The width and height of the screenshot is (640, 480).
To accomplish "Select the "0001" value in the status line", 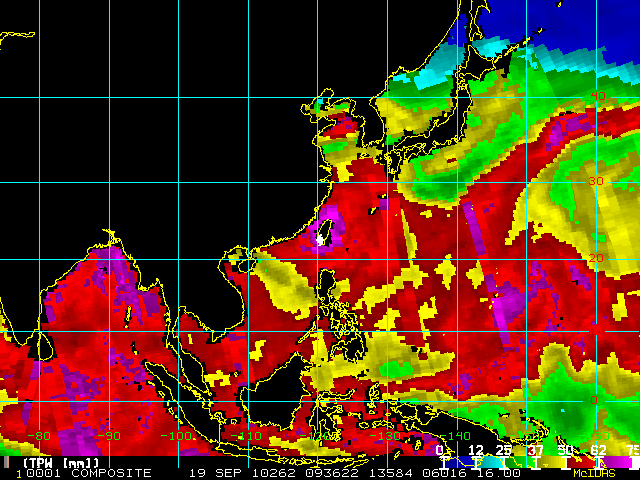I will pyautogui.click(x=44, y=473).
